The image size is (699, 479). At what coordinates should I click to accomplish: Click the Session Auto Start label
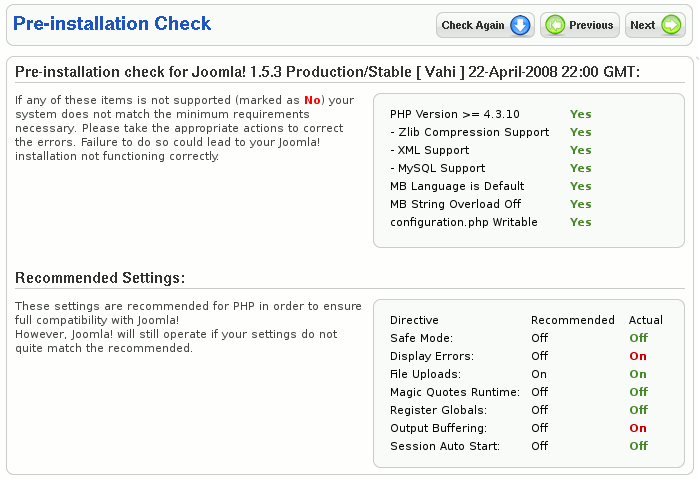(x=445, y=446)
